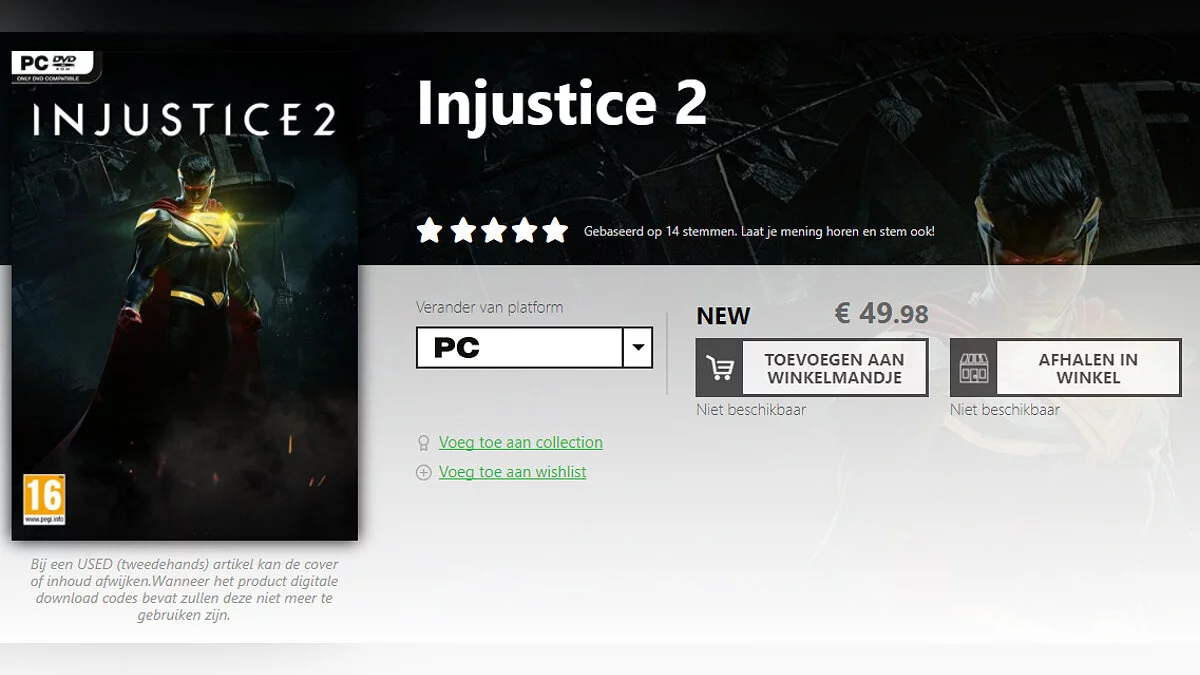Click the plus wishlist icon
1200x675 pixels.
point(423,473)
